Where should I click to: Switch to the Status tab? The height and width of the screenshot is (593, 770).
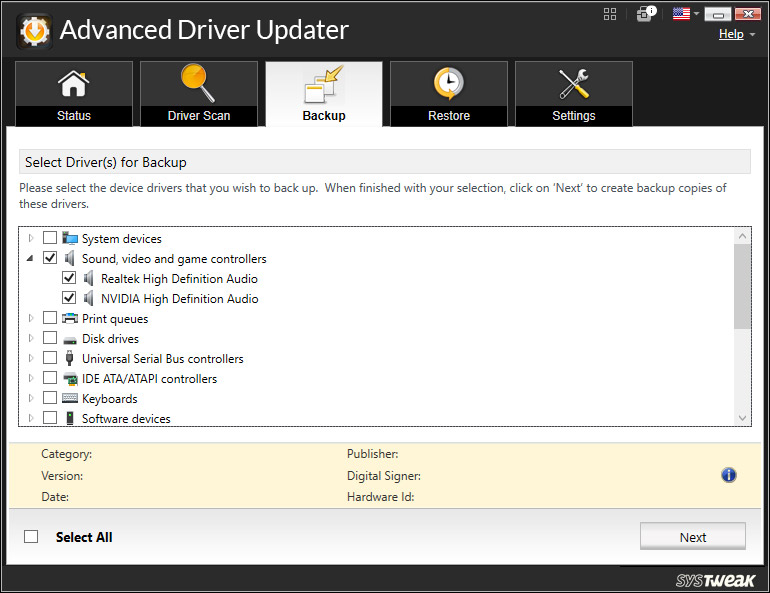(74, 94)
